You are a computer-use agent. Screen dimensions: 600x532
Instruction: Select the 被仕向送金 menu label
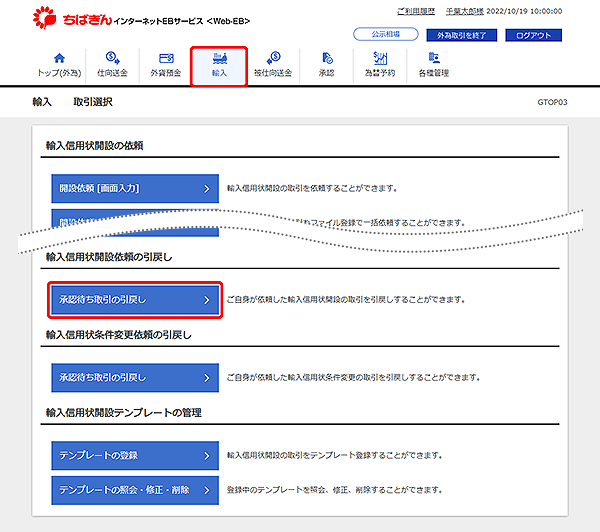click(273, 73)
